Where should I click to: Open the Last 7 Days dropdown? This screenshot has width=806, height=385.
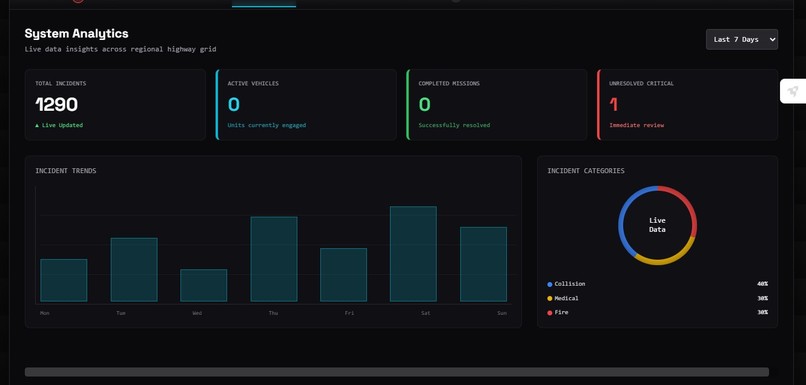tap(742, 40)
